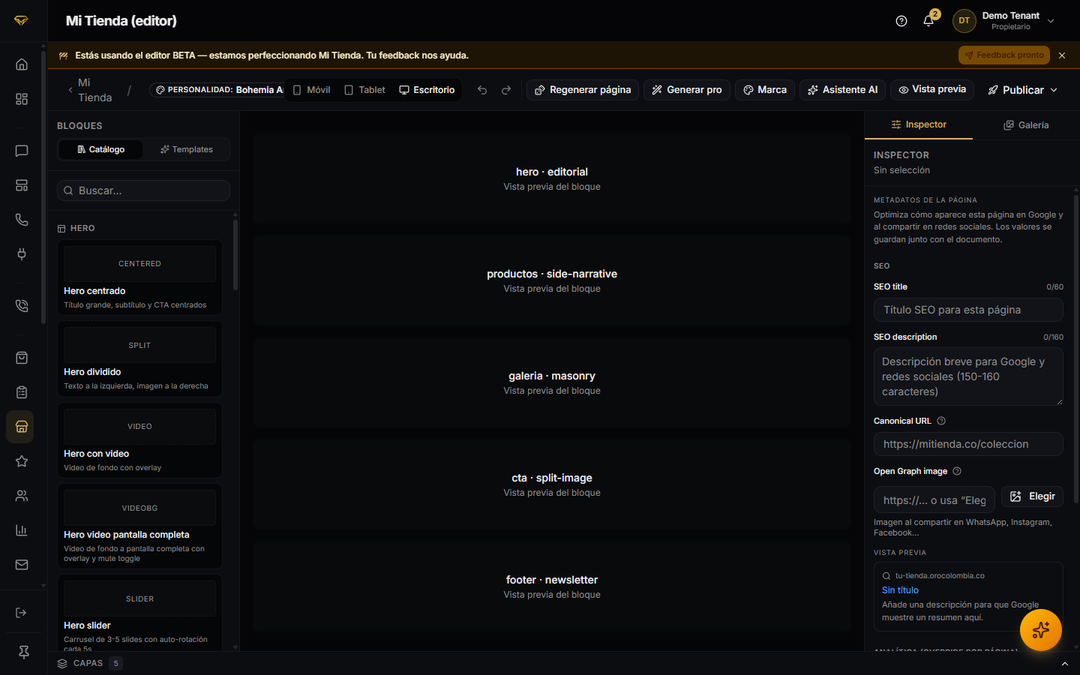
Task: Click the Canonical URL help icon
Action: (941, 421)
